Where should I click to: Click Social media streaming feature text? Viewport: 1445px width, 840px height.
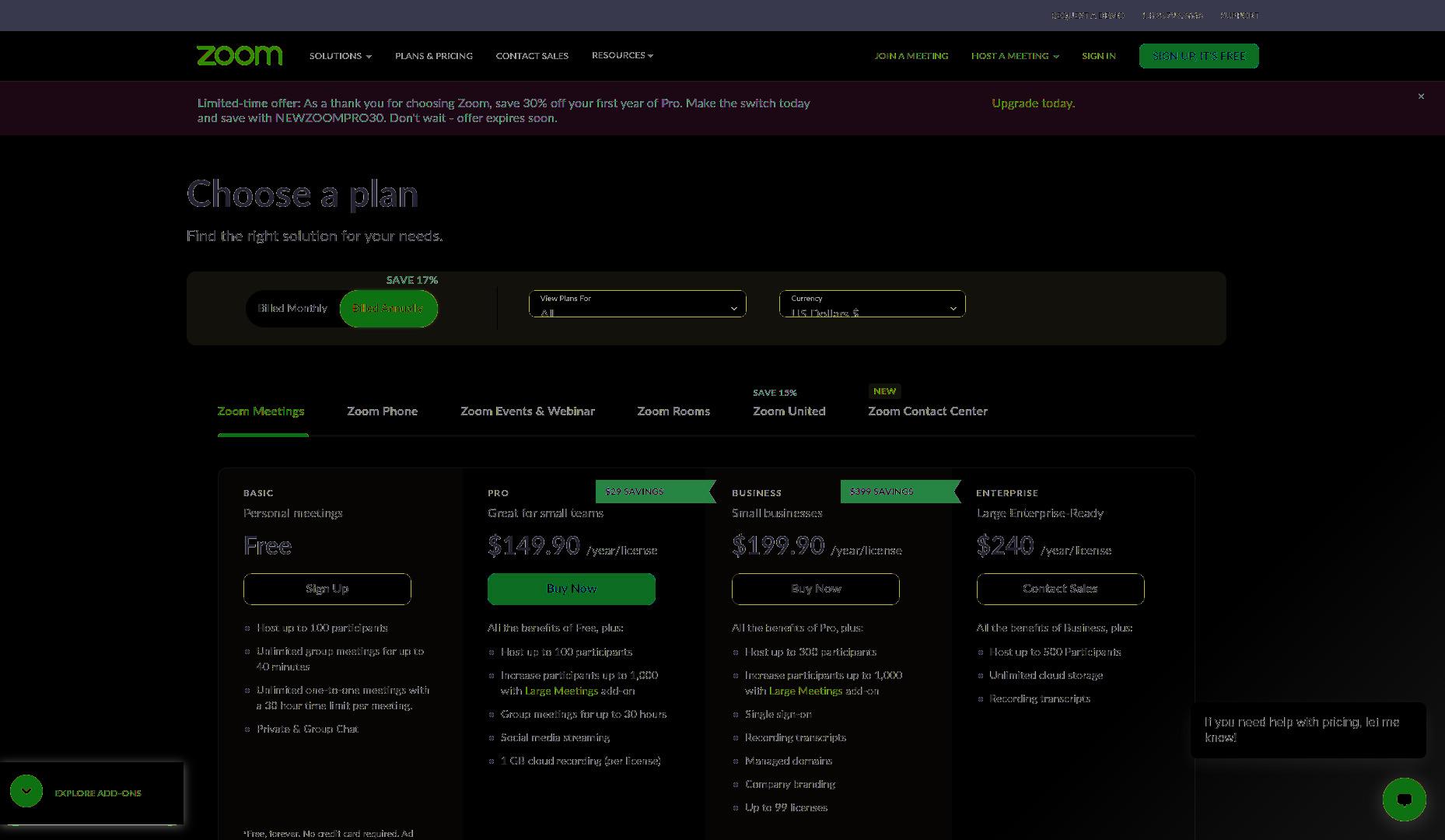pos(555,737)
